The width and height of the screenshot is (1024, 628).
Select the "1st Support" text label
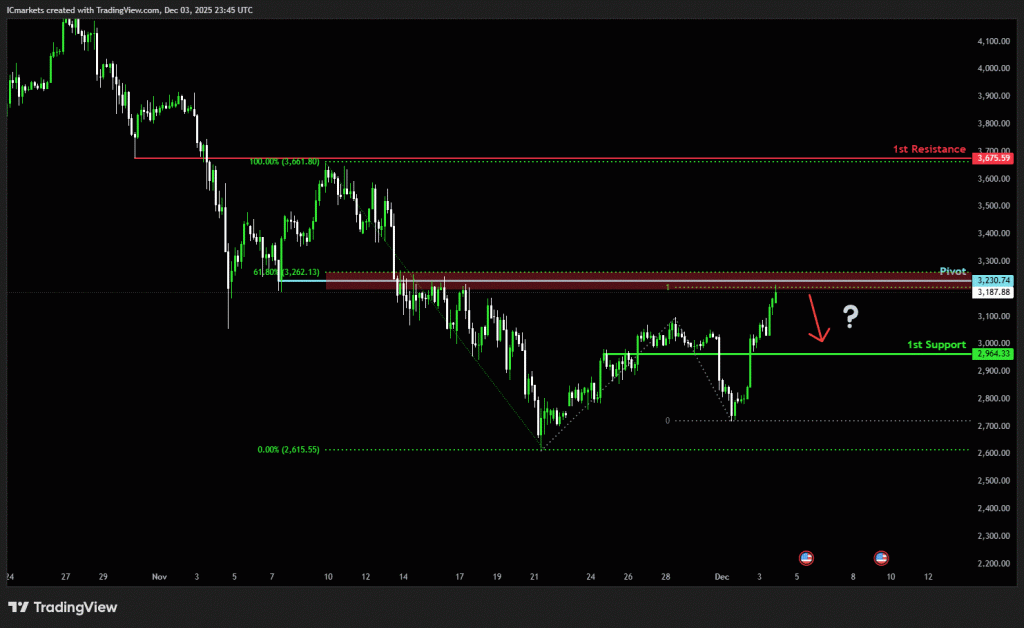click(x=936, y=345)
